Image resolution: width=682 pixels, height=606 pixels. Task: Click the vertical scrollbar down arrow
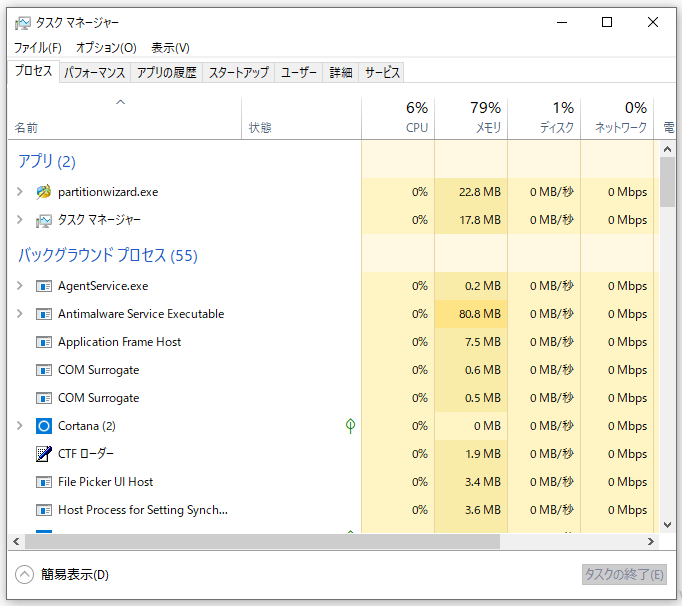click(667, 525)
